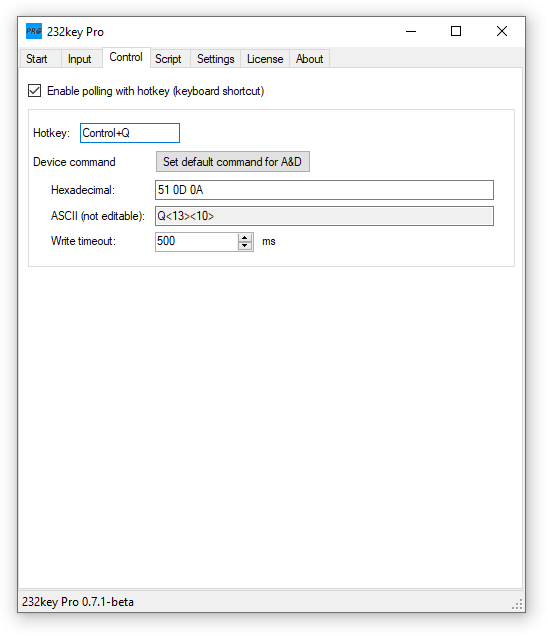The image size is (547, 635).
Task: Decrease Write timeout with down arrow
Action: coord(245,246)
